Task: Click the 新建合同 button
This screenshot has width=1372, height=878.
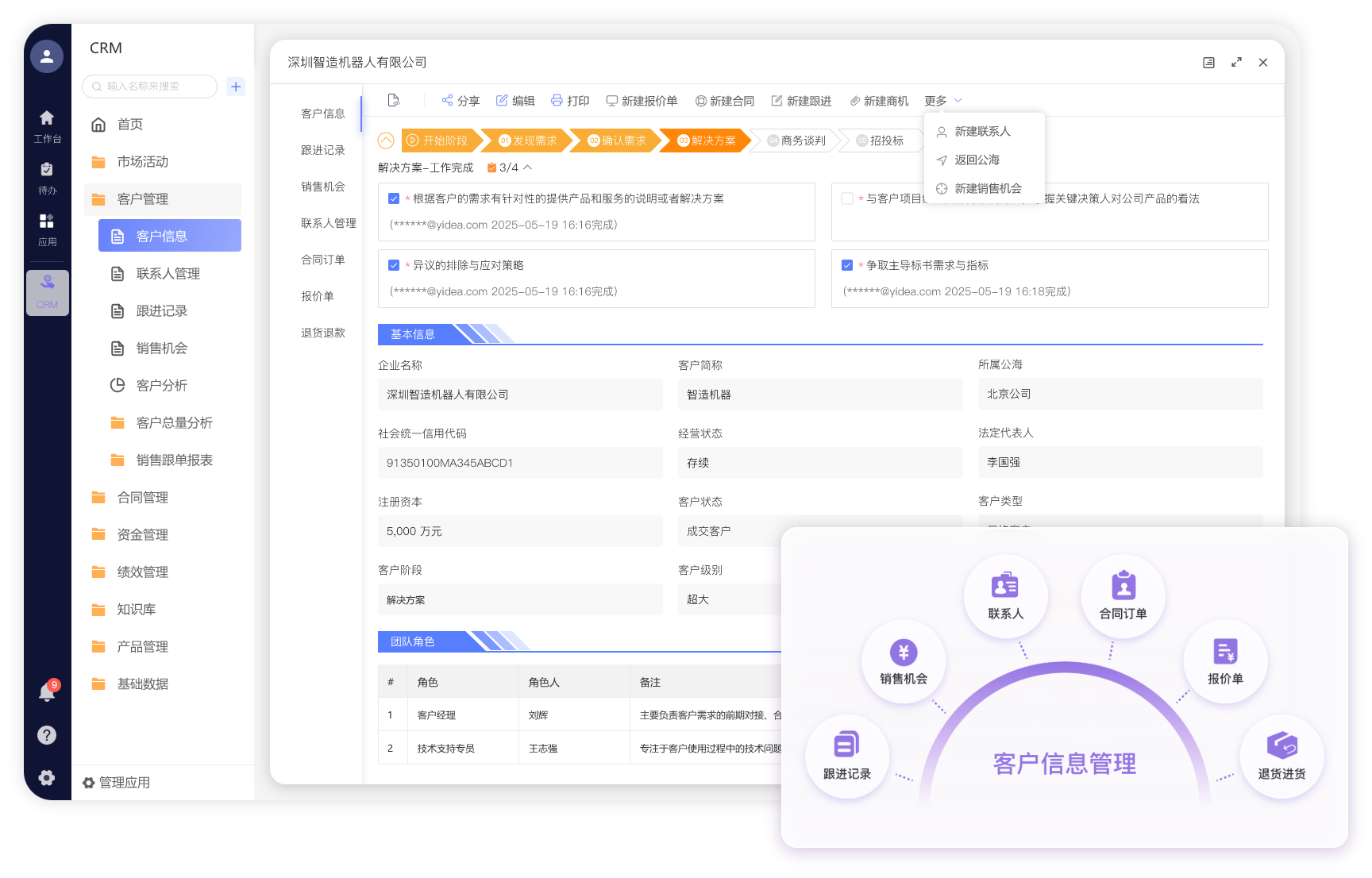Action: pyautogui.click(x=724, y=100)
